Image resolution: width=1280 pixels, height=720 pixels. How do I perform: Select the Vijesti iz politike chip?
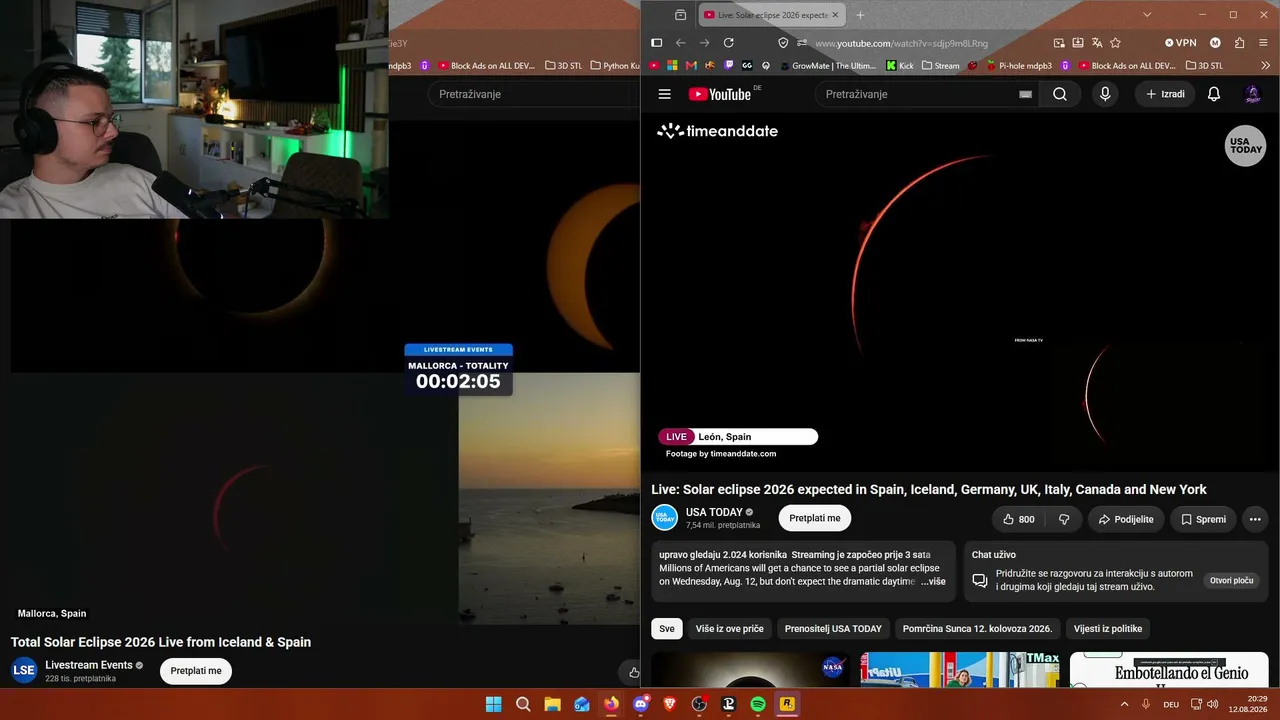pos(1108,629)
